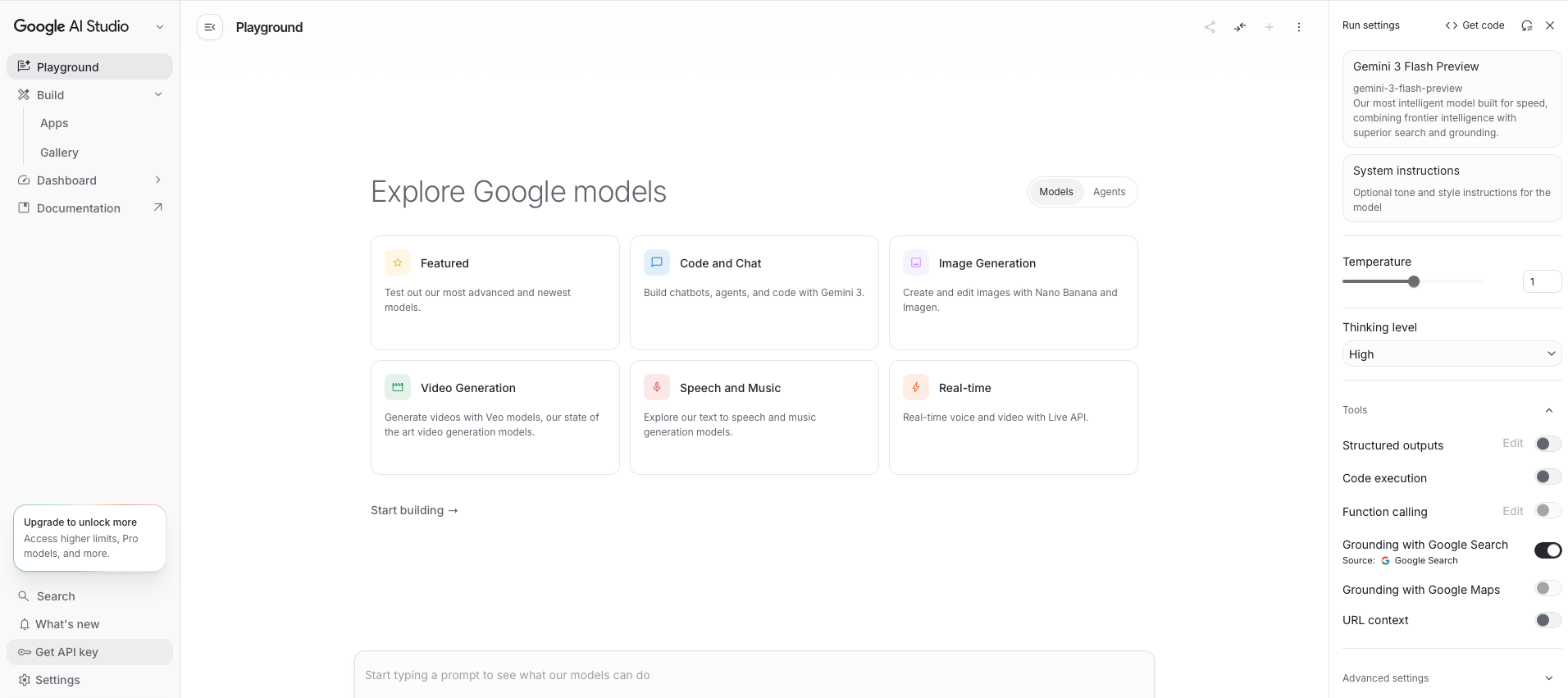Click the prompt input field

click(x=754, y=675)
